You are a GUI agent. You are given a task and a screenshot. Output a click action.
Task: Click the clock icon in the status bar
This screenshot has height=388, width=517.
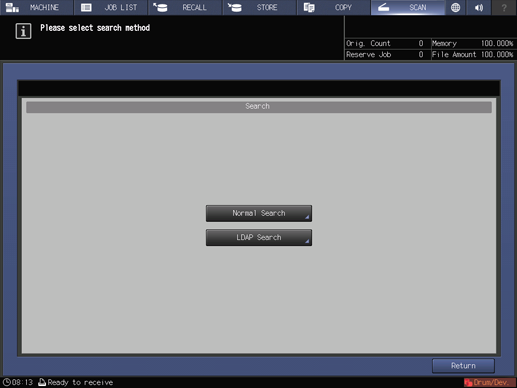point(6,382)
